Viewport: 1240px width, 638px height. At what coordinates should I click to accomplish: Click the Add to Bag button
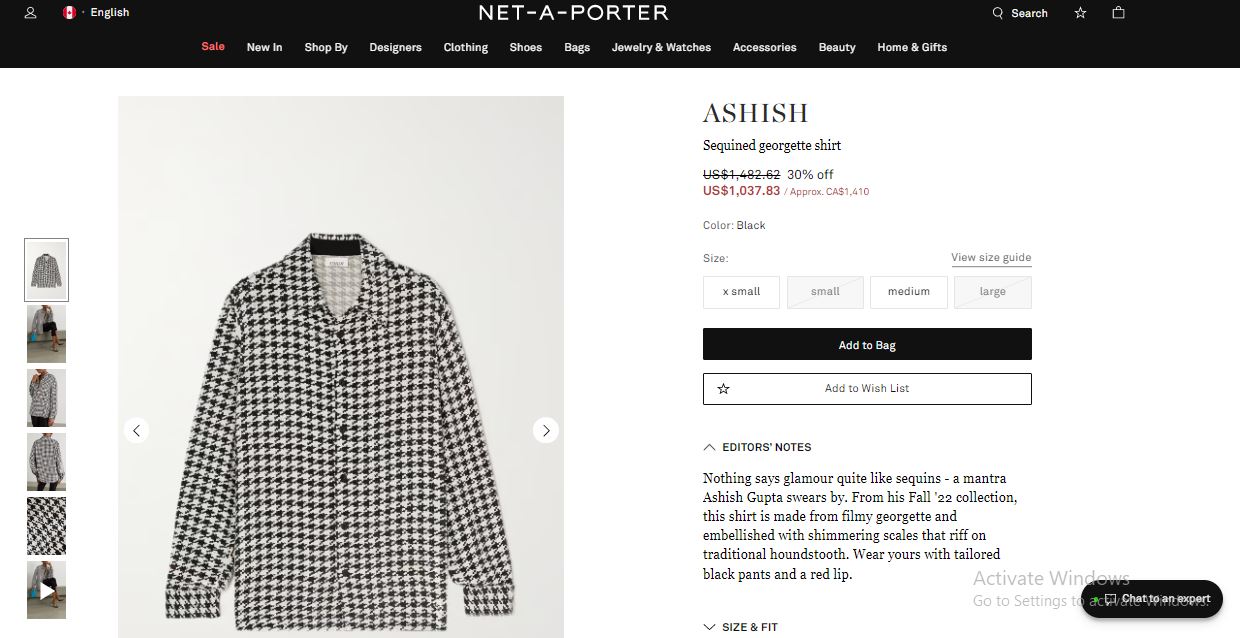click(x=867, y=345)
